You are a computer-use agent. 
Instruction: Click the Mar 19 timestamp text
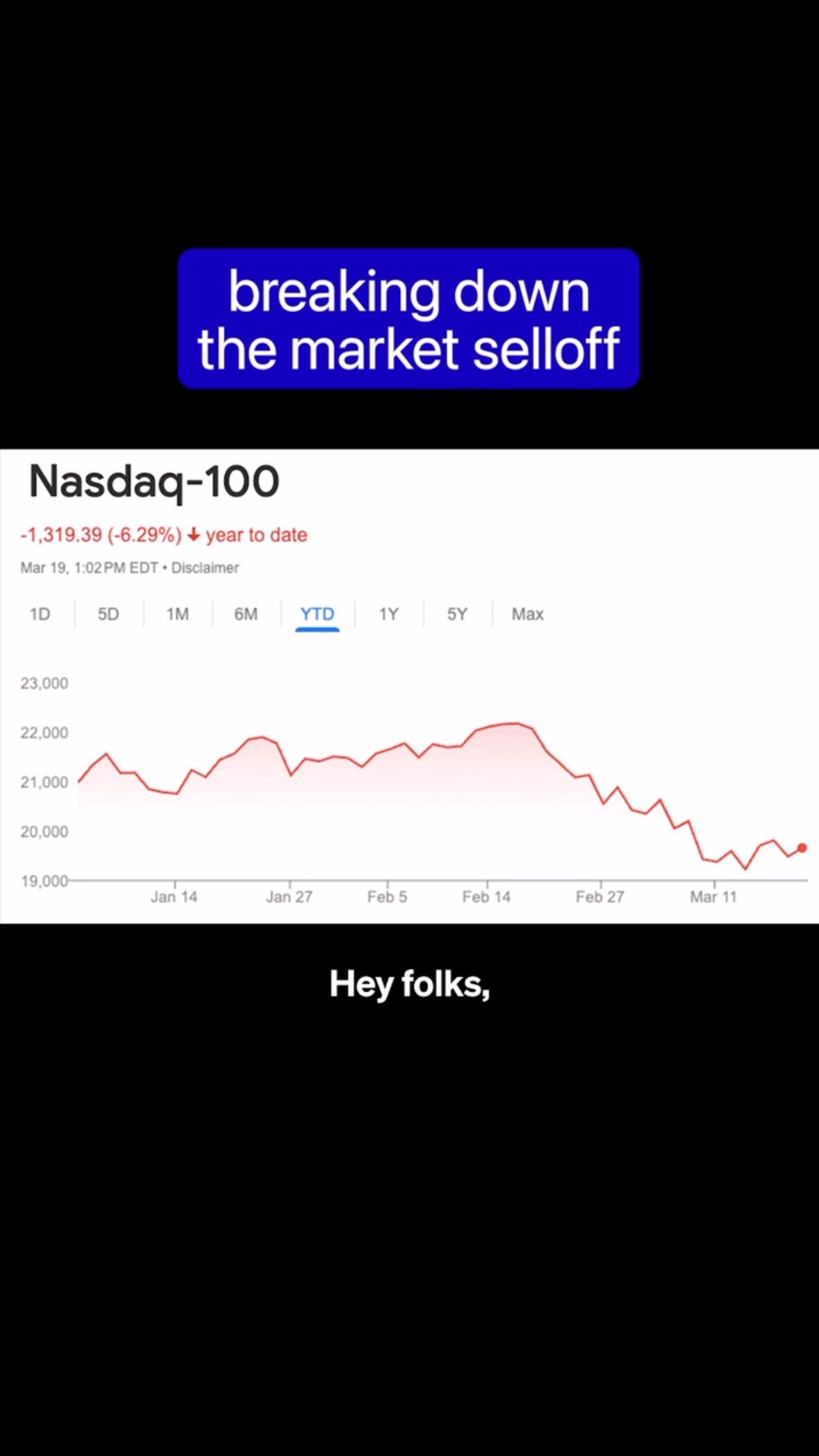click(x=89, y=568)
